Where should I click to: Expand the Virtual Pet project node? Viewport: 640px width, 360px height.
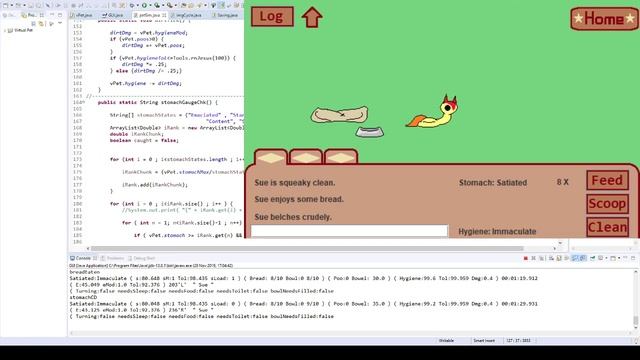[5, 30]
